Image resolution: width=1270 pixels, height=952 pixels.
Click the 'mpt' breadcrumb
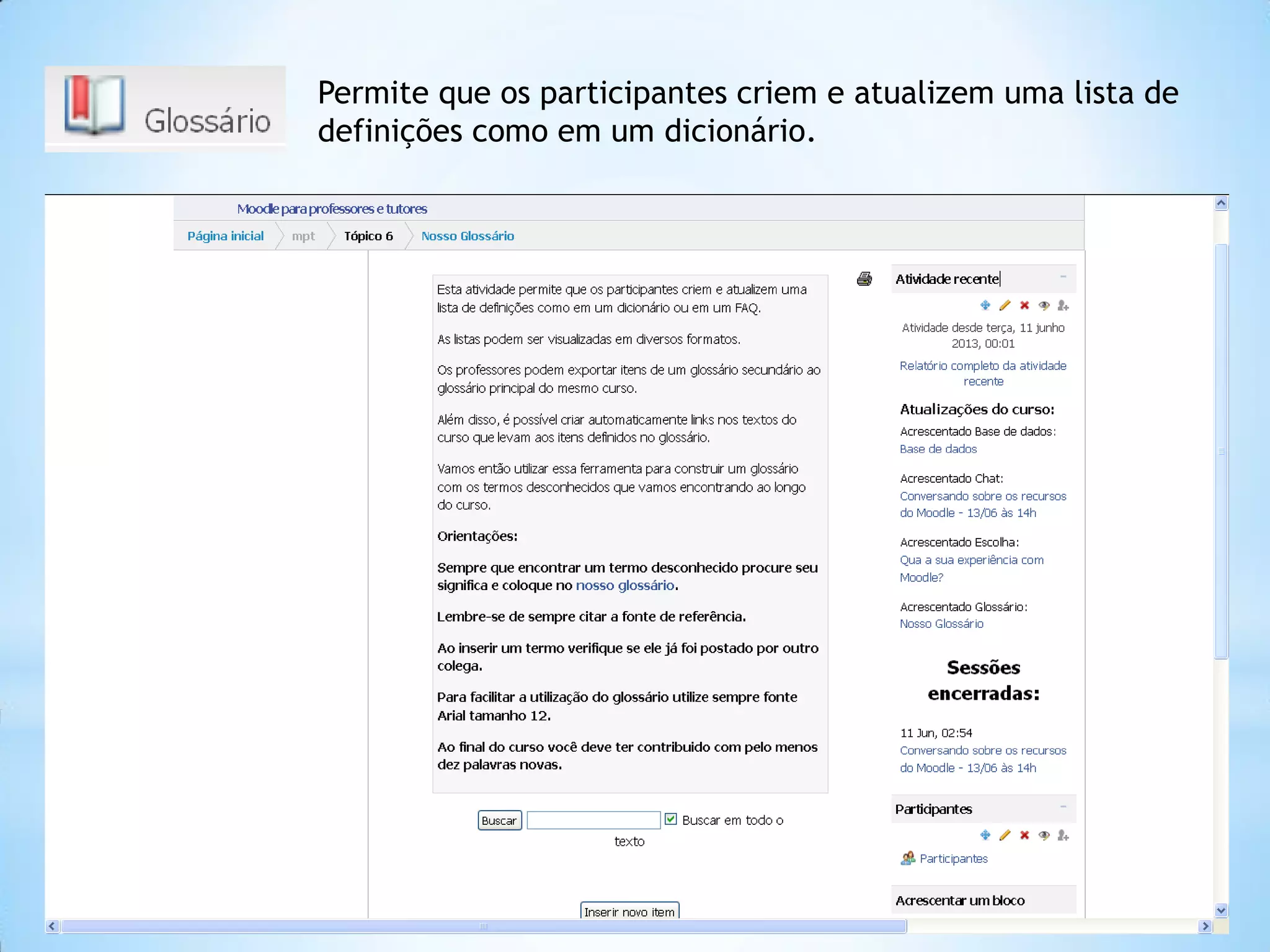(x=303, y=236)
